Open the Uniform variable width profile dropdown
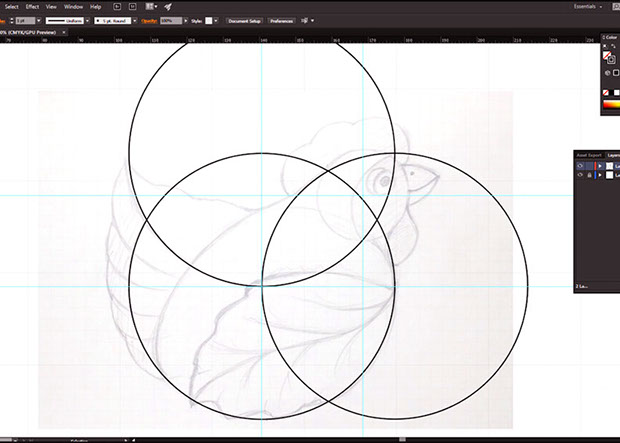The image size is (620, 443). pos(89,20)
